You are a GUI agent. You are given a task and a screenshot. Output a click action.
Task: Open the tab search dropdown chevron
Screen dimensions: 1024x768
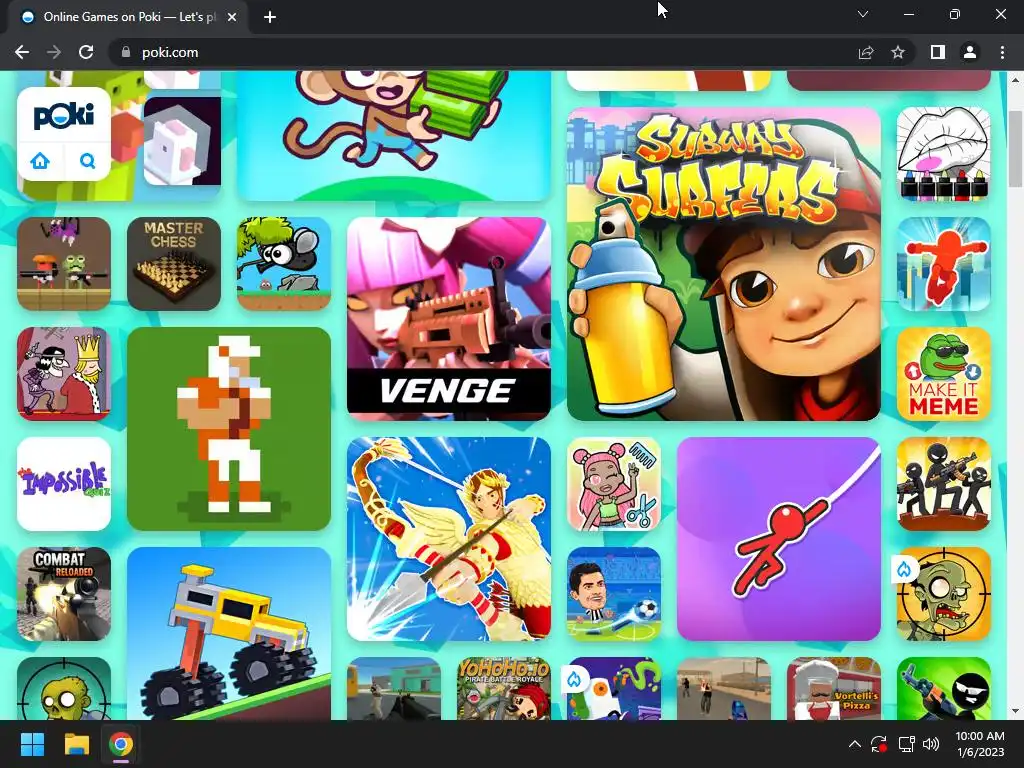(x=863, y=14)
